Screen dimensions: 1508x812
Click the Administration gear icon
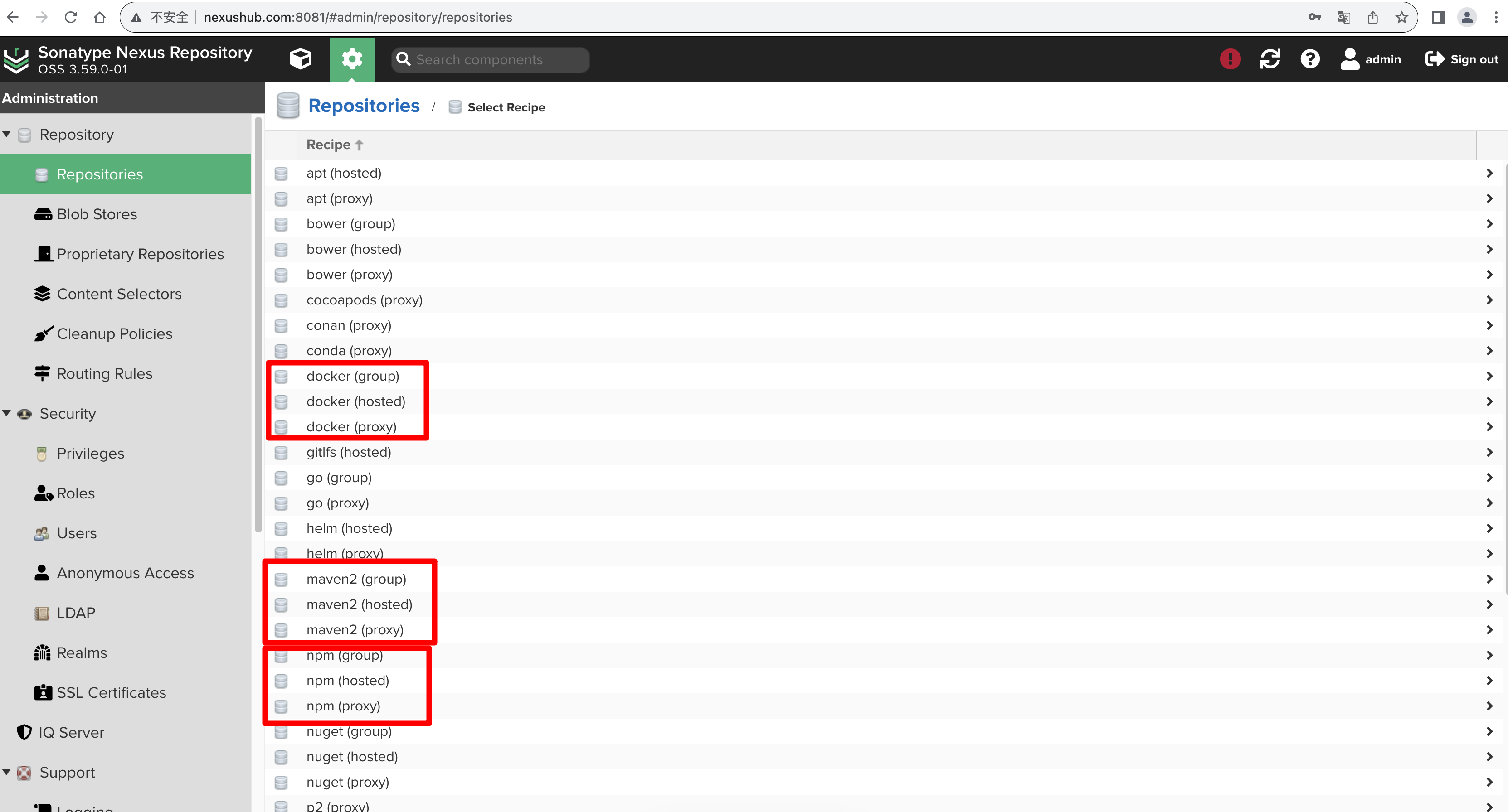352,59
